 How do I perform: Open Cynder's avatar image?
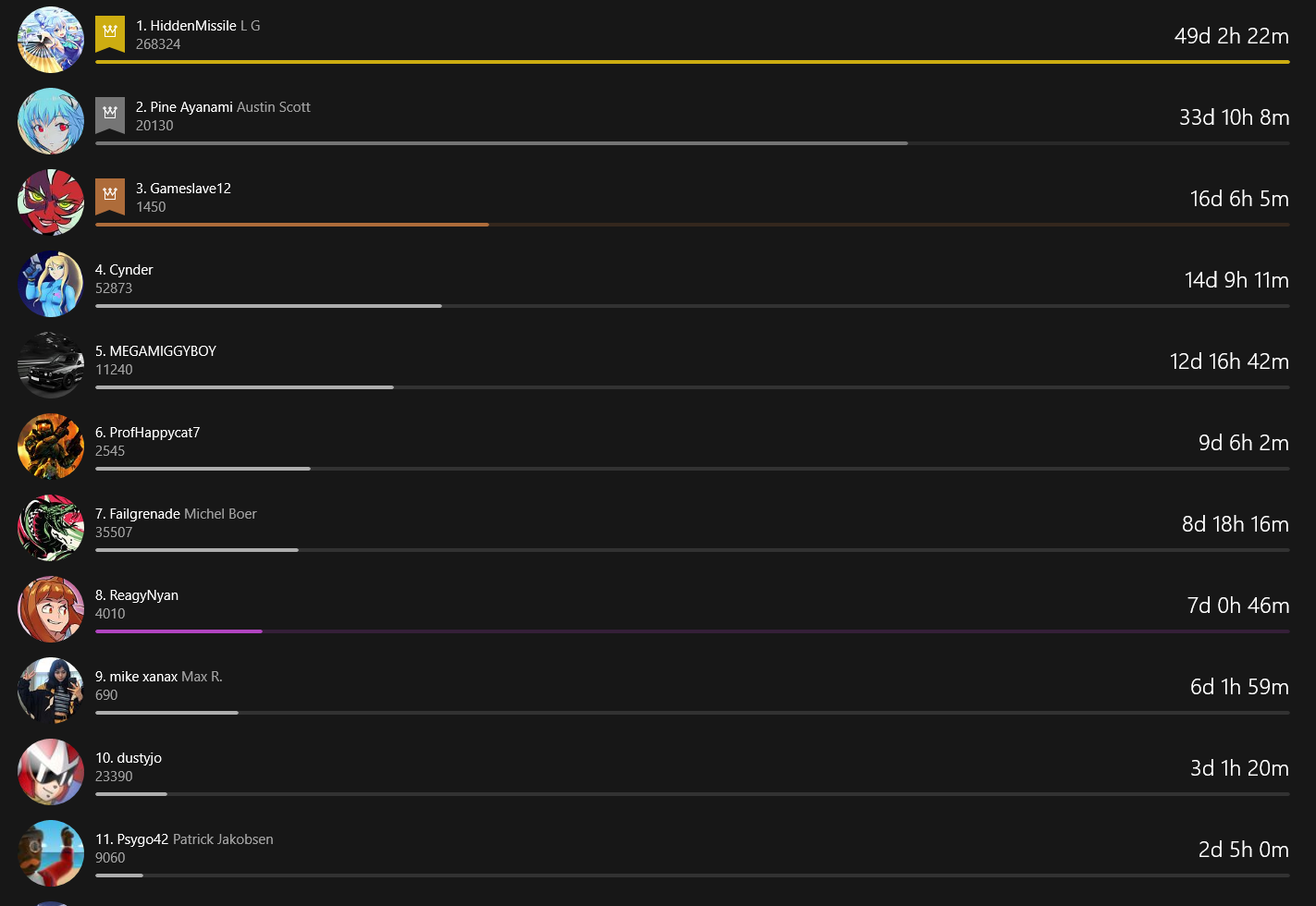51,284
